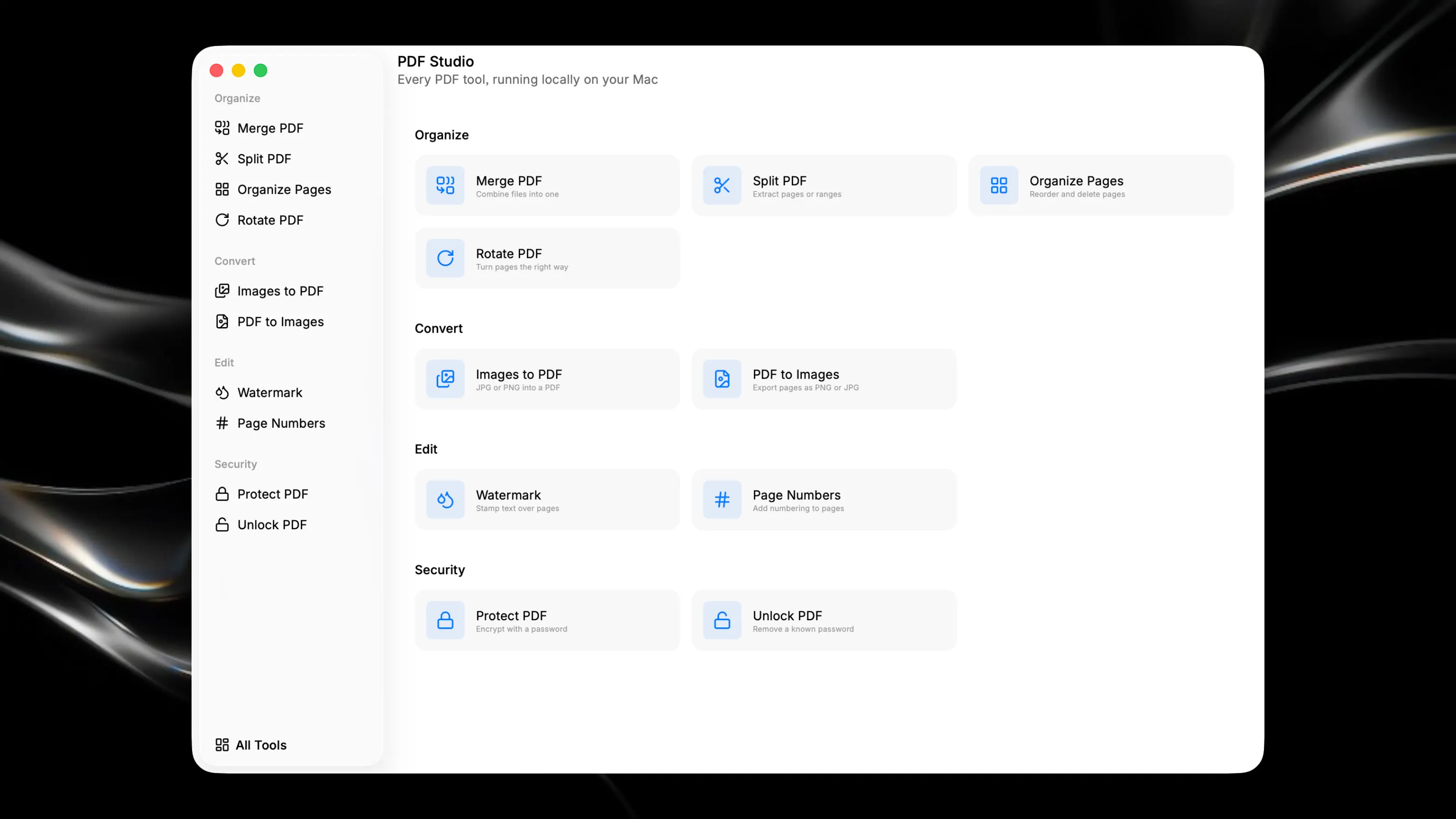This screenshot has width=1456, height=819.
Task: Open Protect PDF label in the sidebar
Action: pos(273,494)
